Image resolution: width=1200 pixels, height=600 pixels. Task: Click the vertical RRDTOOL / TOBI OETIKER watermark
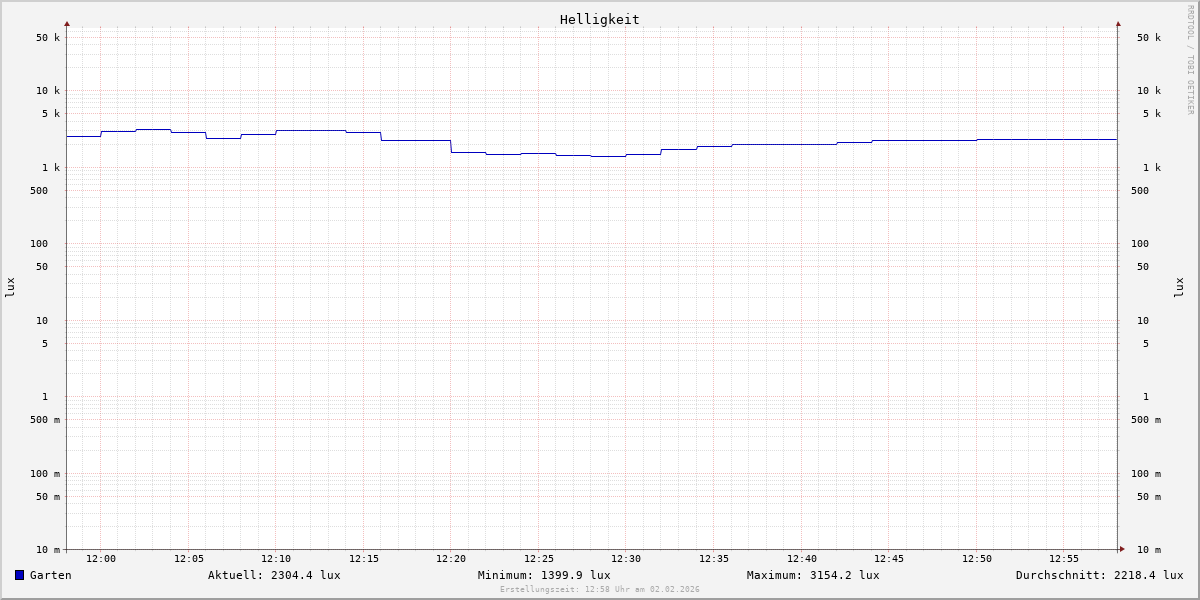pos(1190,60)
